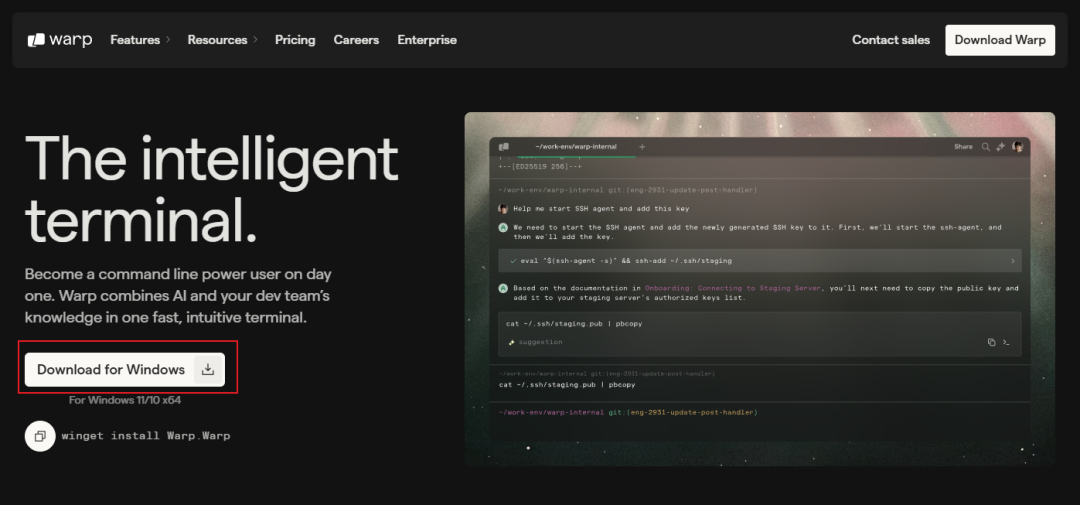Click the 'Become a command line power user' paragraph
Image resolution: width=1080 pixels, height=505 pixels.
click(178, 296)
